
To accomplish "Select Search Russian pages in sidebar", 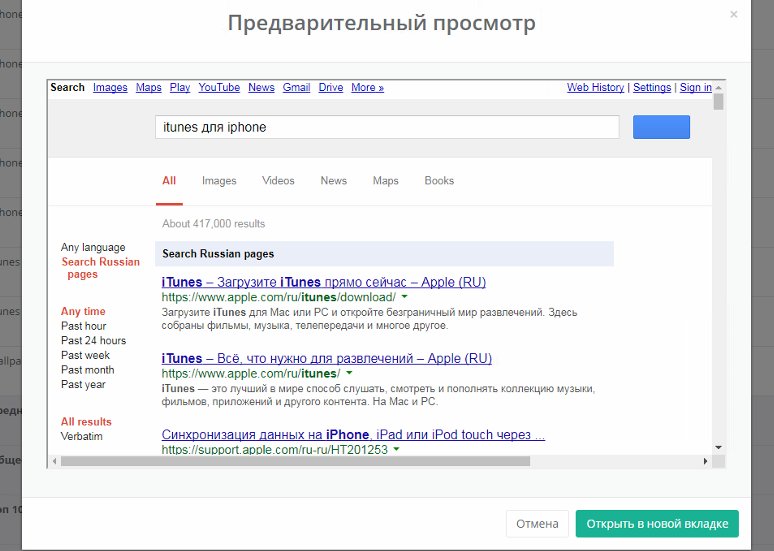I will pos(101,268).
